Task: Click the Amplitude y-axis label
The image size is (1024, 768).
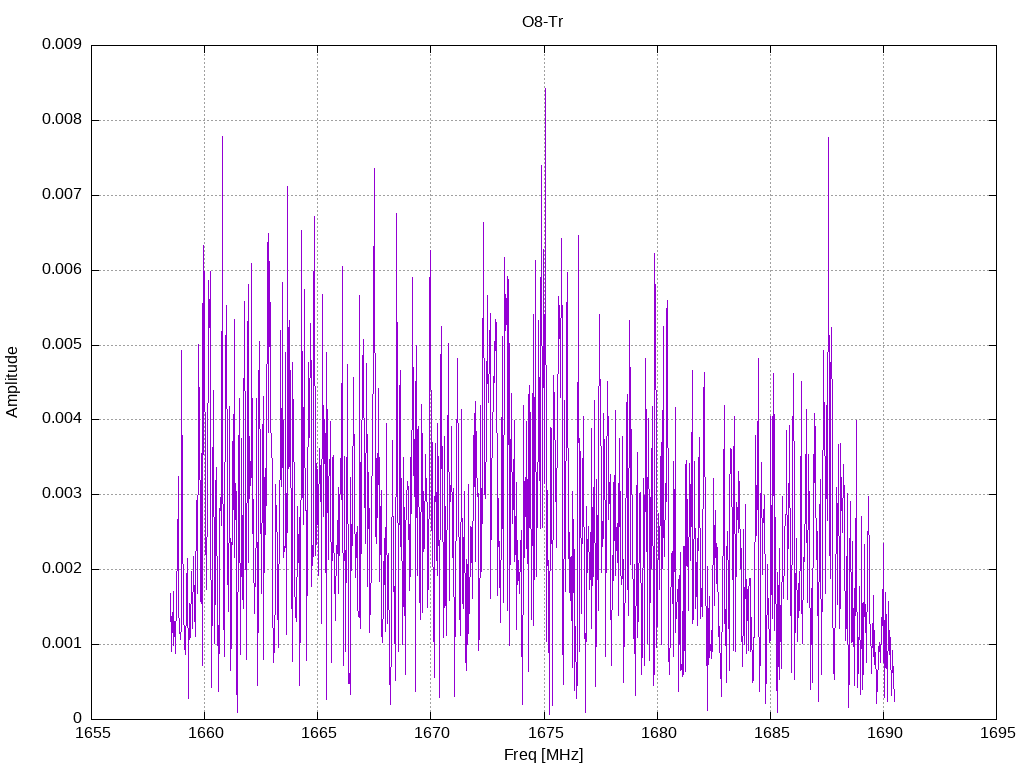Action: pyautogui.click(x=12, y=382)
